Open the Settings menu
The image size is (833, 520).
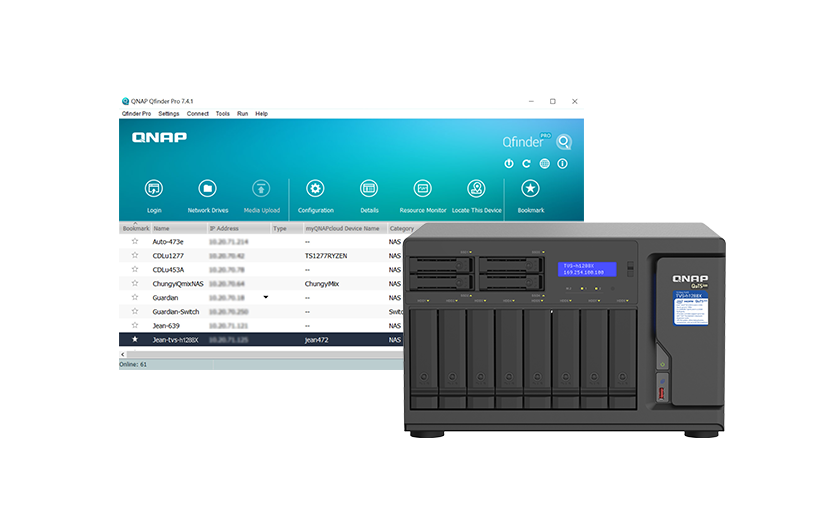click(x=168, y=114)
